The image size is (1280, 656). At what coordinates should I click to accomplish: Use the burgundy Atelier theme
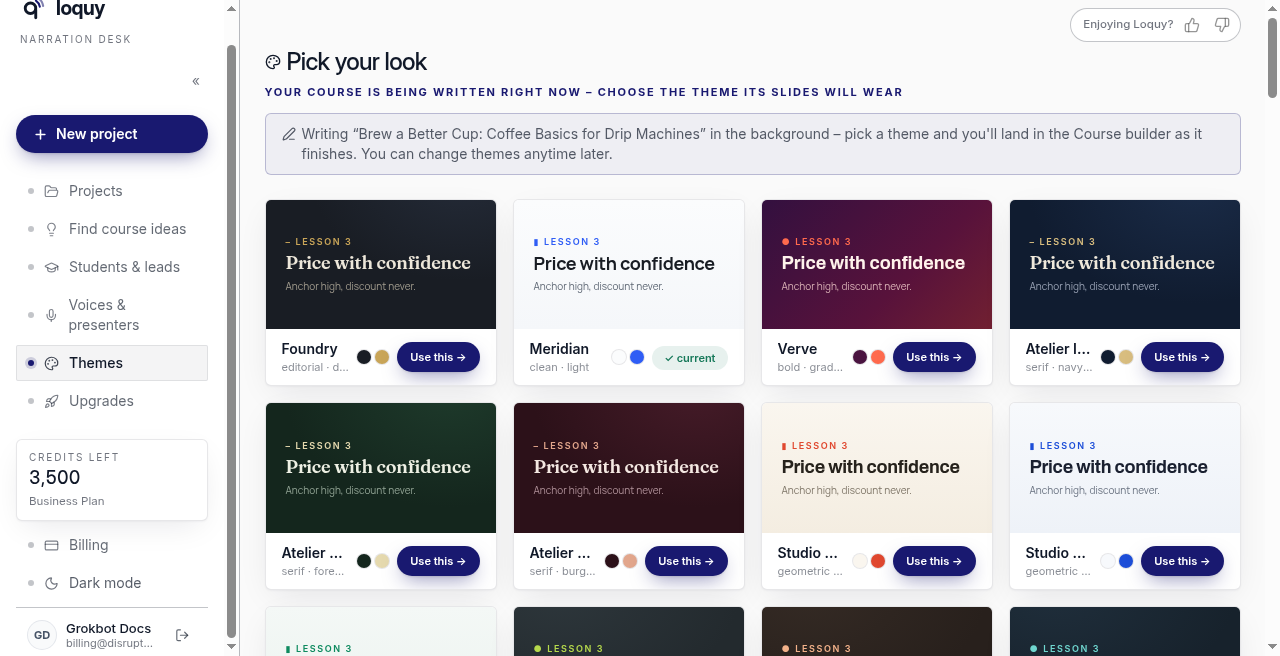(x=686, y=561)
